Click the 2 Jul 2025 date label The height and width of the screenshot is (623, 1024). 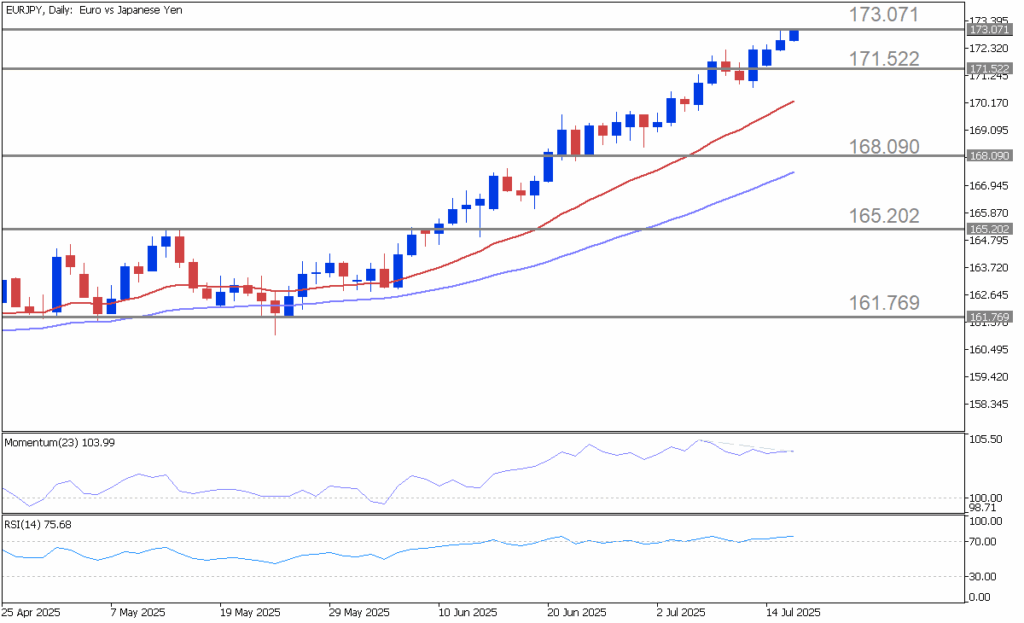[681, 613]
